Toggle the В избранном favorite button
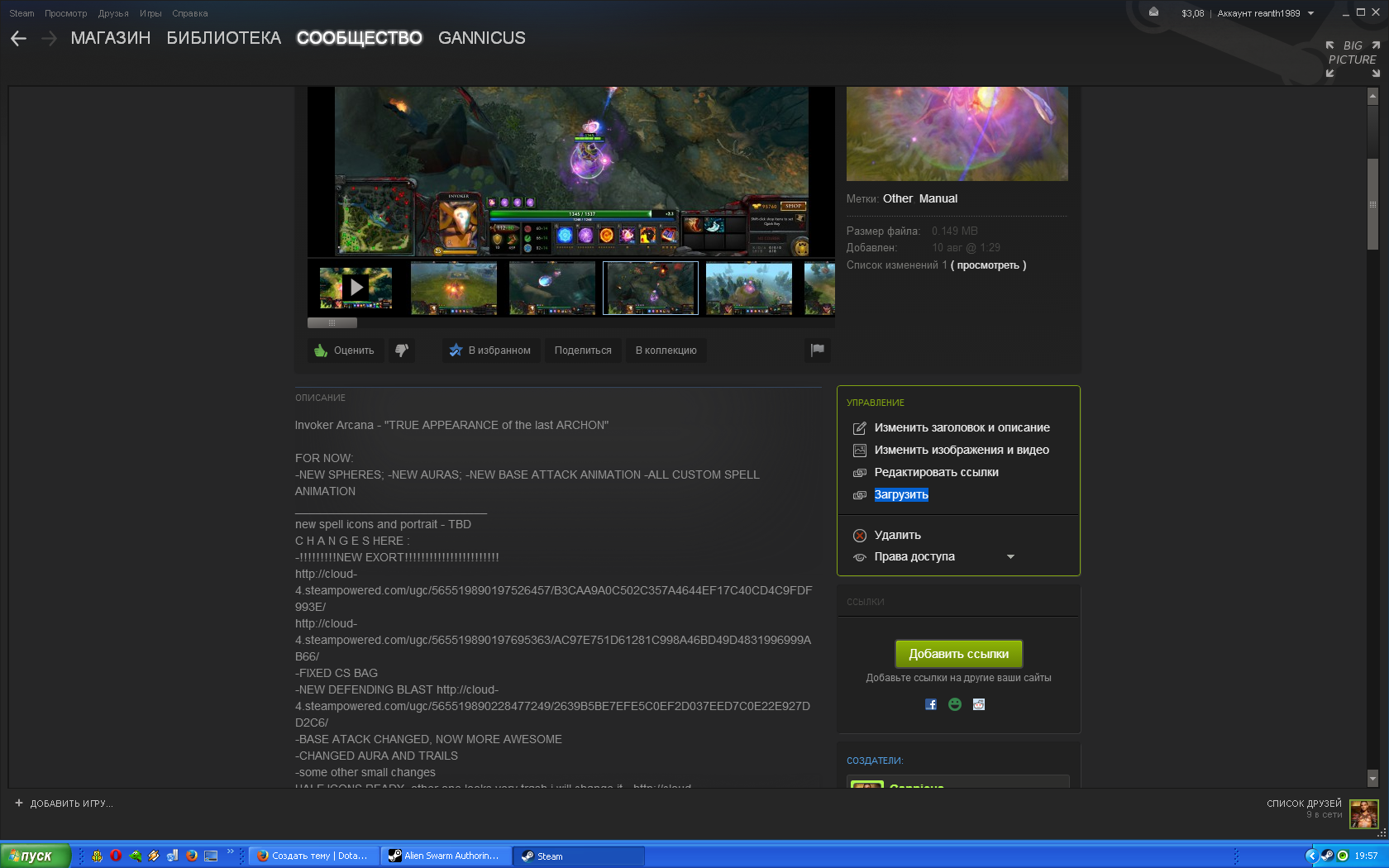The width and height of the screenshot is (1389, 868). (x=491, y=351)
